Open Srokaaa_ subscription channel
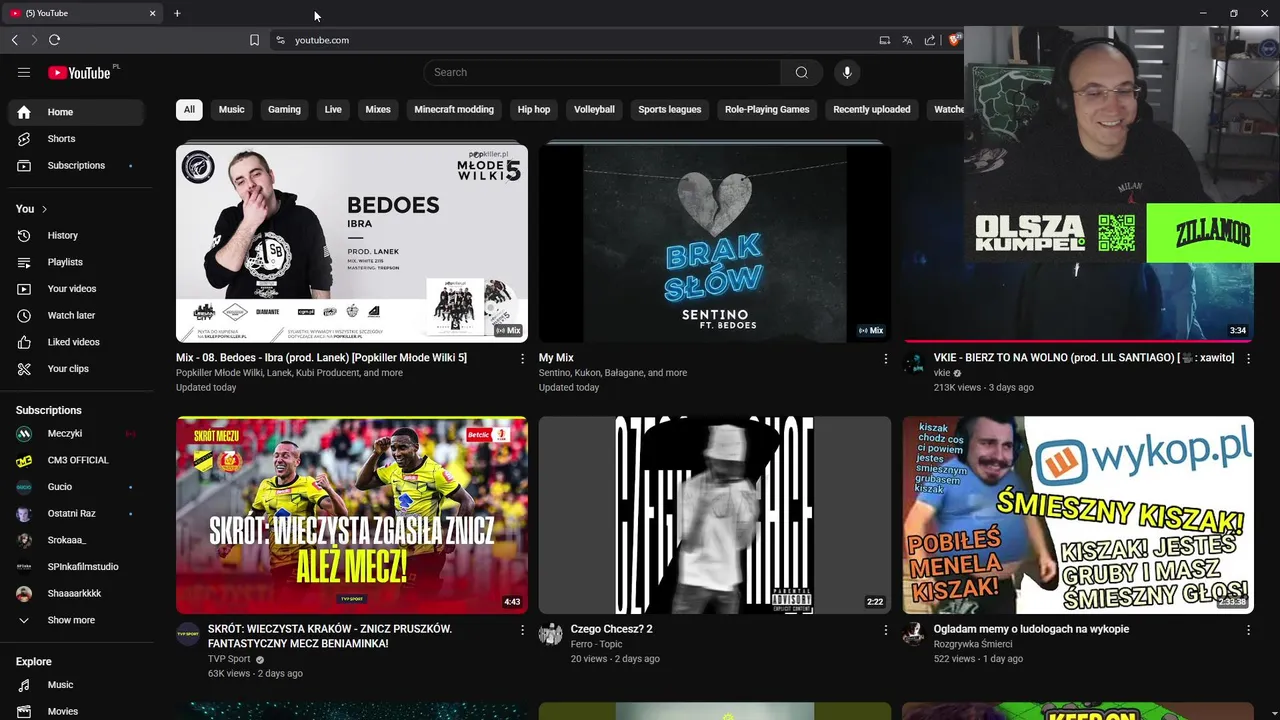This screenshot has width=1280, height=720. point(76,540)
